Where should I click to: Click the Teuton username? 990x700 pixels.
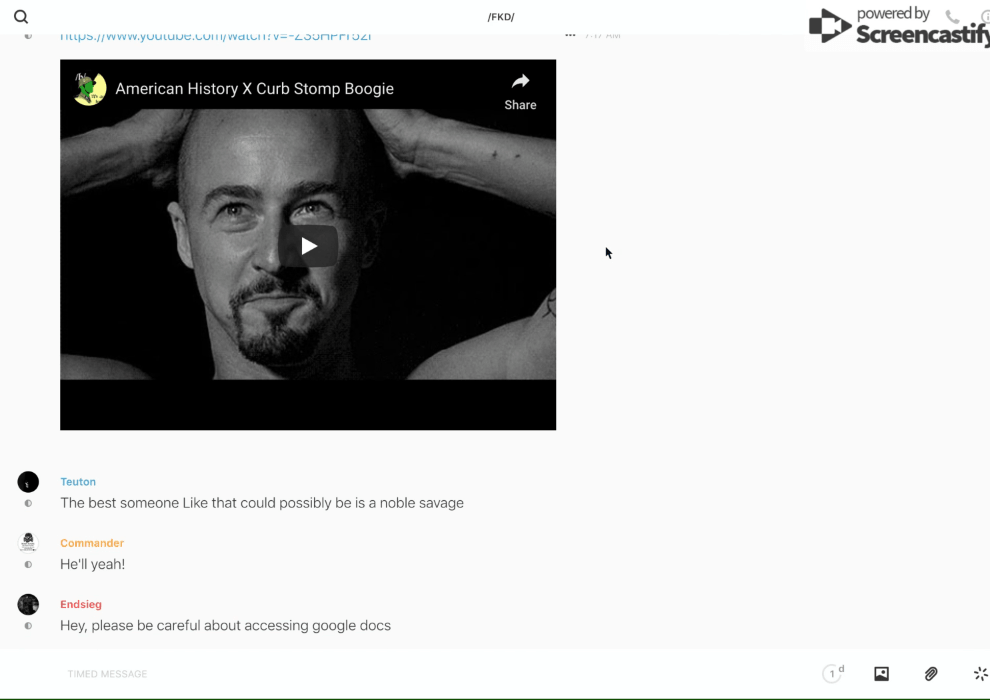coord(78,482)
